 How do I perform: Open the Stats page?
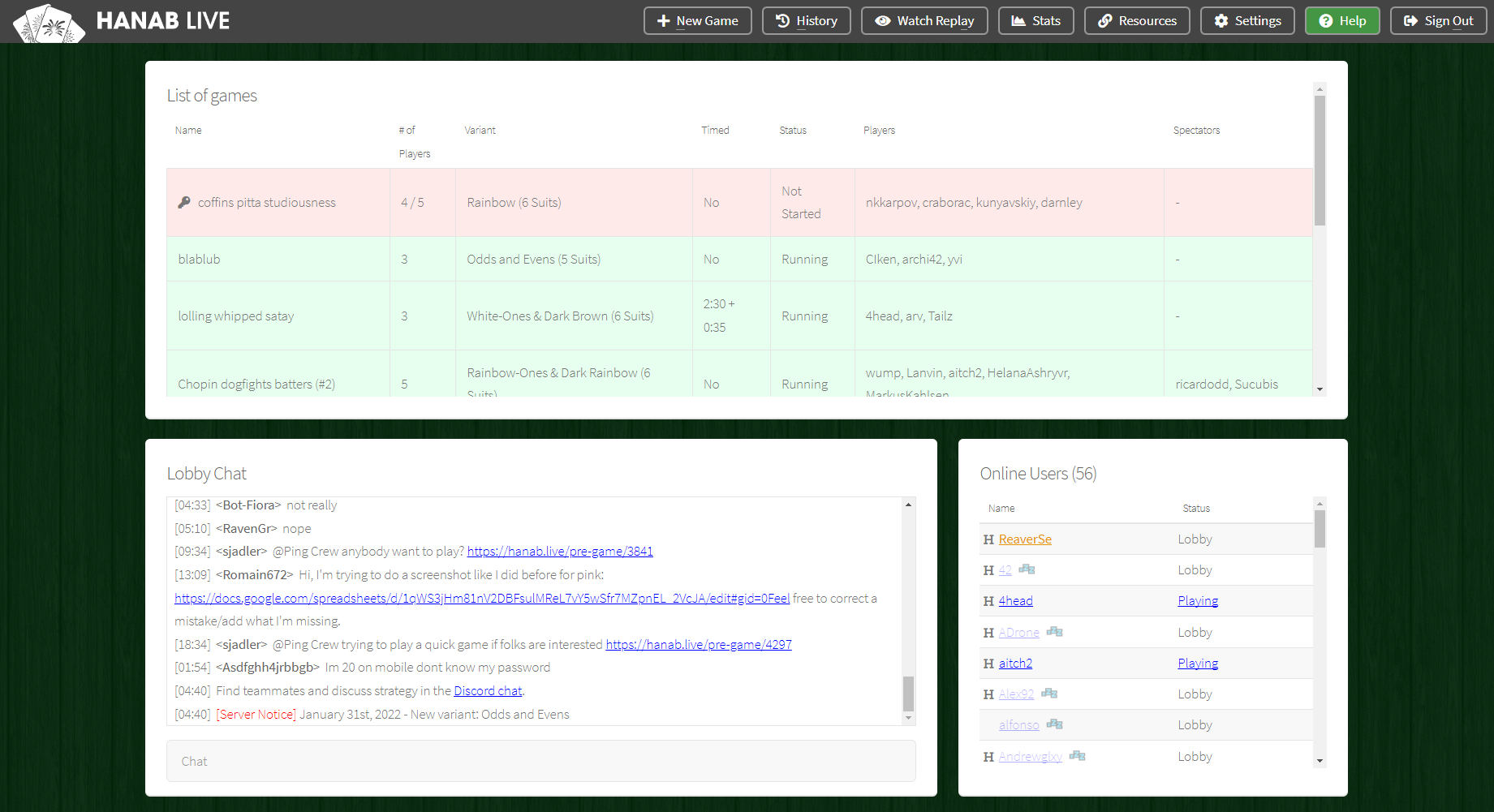coord(1036,21)
